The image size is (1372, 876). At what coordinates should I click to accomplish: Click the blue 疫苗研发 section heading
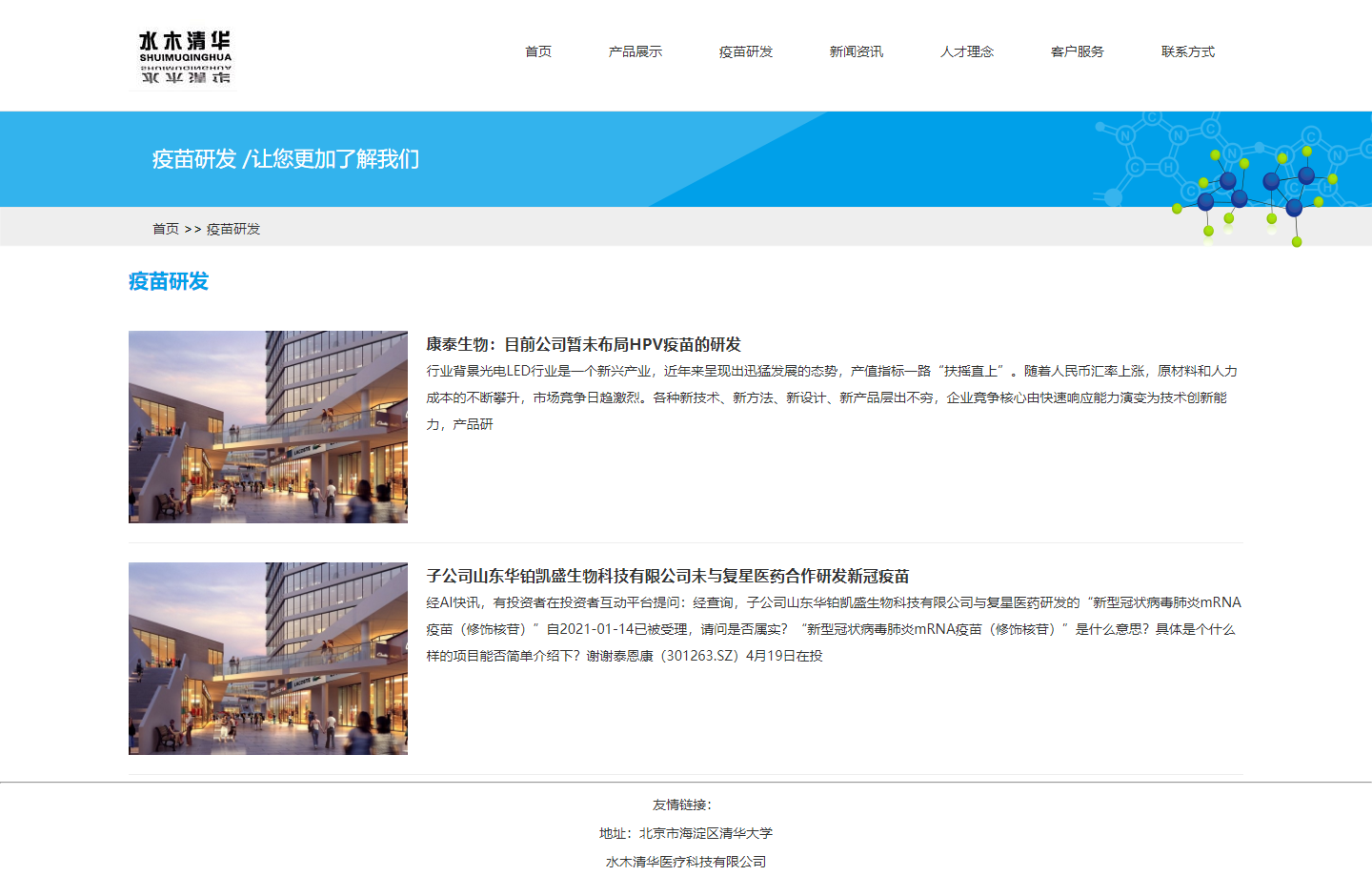(169, 281)
